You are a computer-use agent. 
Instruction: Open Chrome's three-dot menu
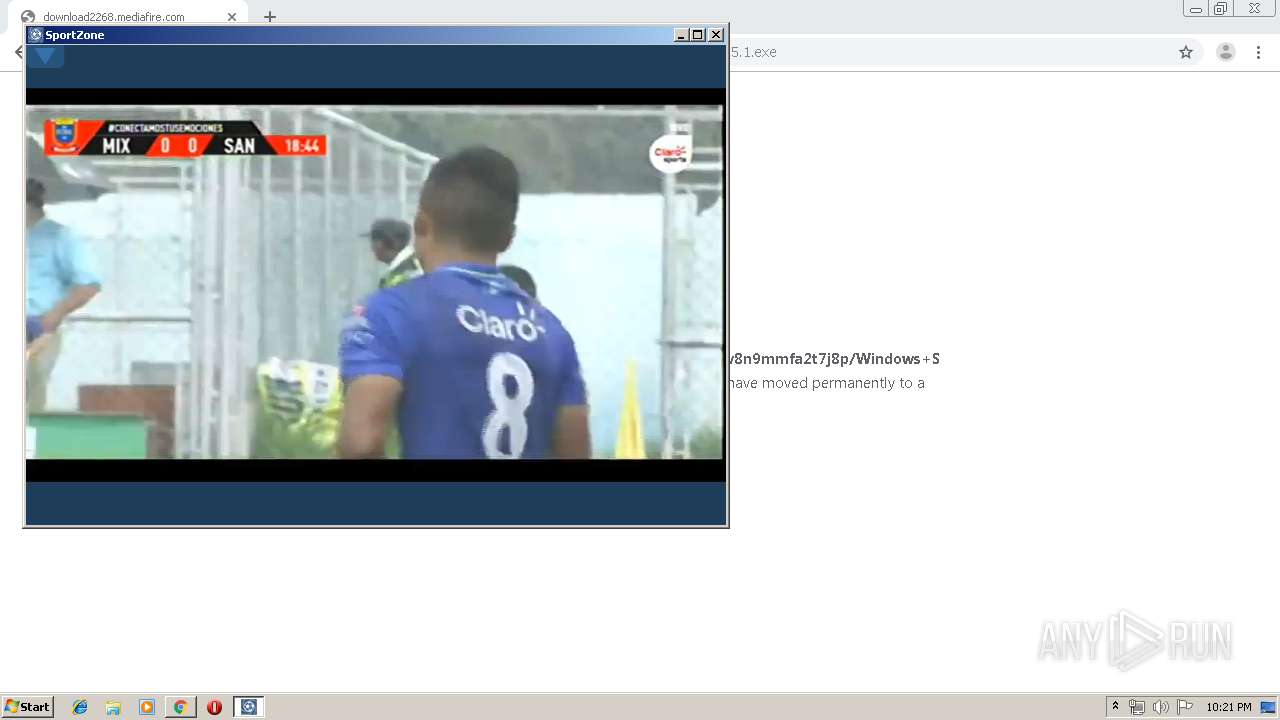coord(1258,52)
